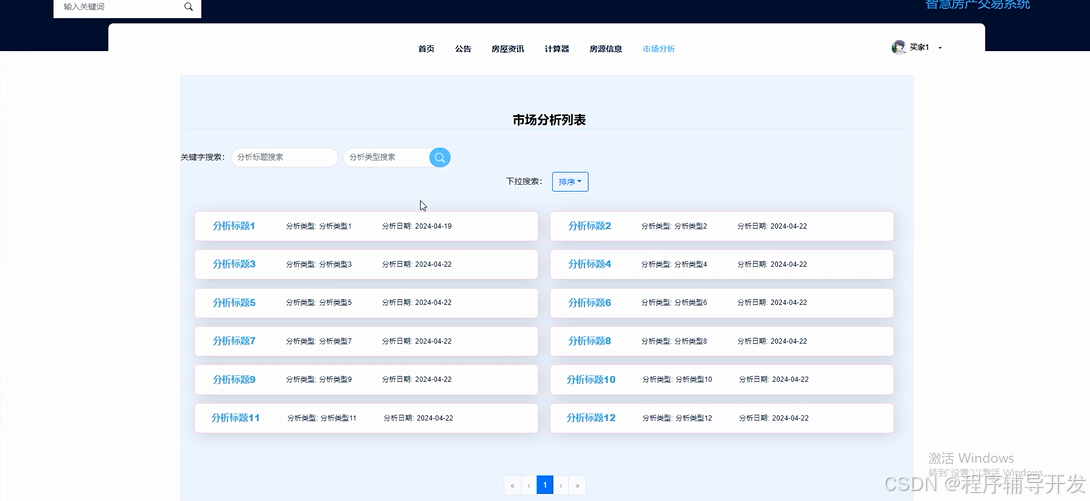The width and height of the screenshot is (1090, 501).
Task: Select page 1 in pagination
Action: click(x=545, y=485)
